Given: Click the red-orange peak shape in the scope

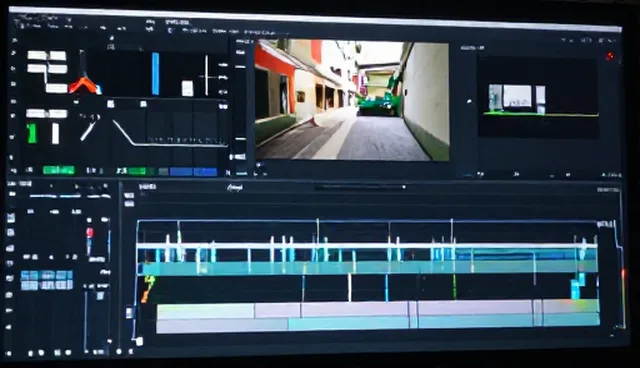Looking at the screenshot, I should point(84,85).
